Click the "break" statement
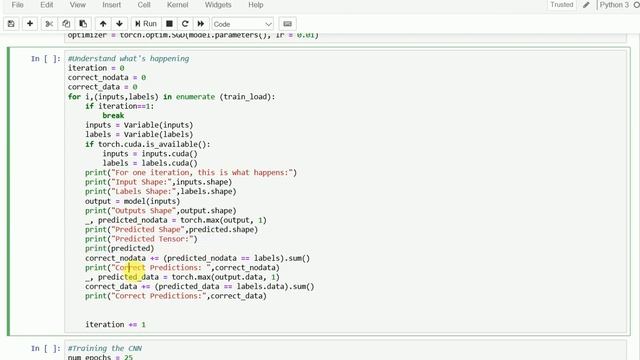Screen dimensions: 640x360 [x=113, y=116]
